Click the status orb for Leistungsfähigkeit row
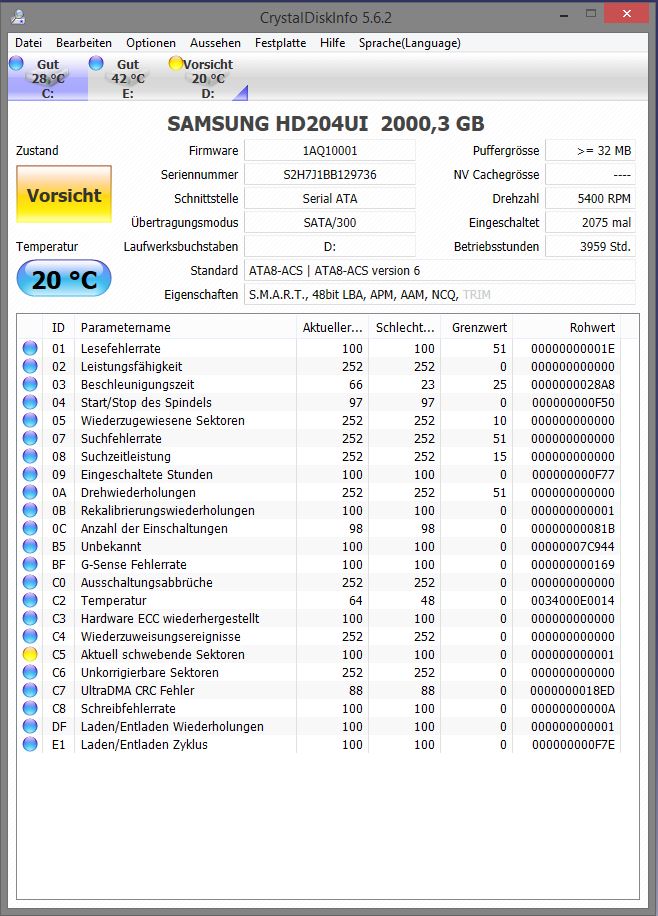658x916 pixels. pyautogui.click(x=30, y=366)
